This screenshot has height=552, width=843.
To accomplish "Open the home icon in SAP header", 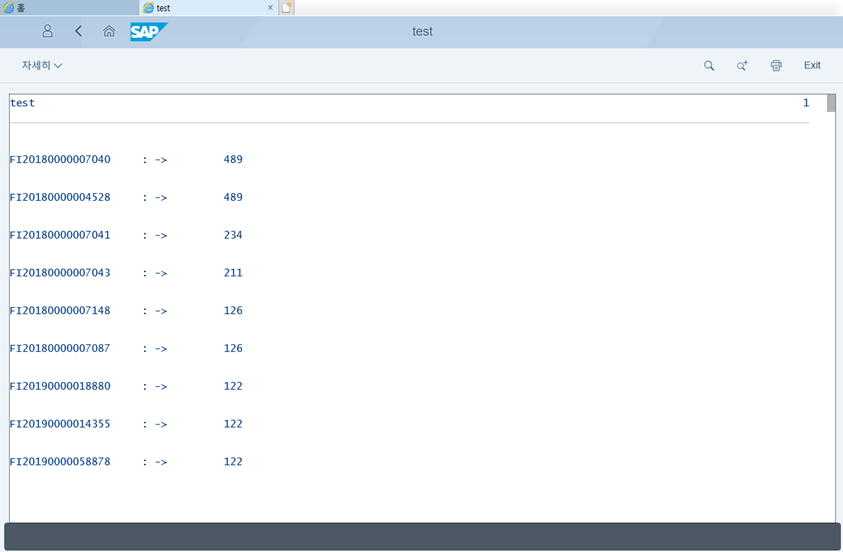I will click(109, 31).
